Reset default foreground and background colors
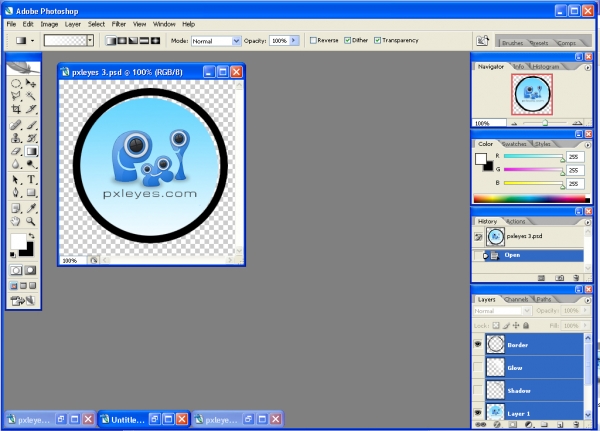Screen dimensions: 600x431 point(13,255)
